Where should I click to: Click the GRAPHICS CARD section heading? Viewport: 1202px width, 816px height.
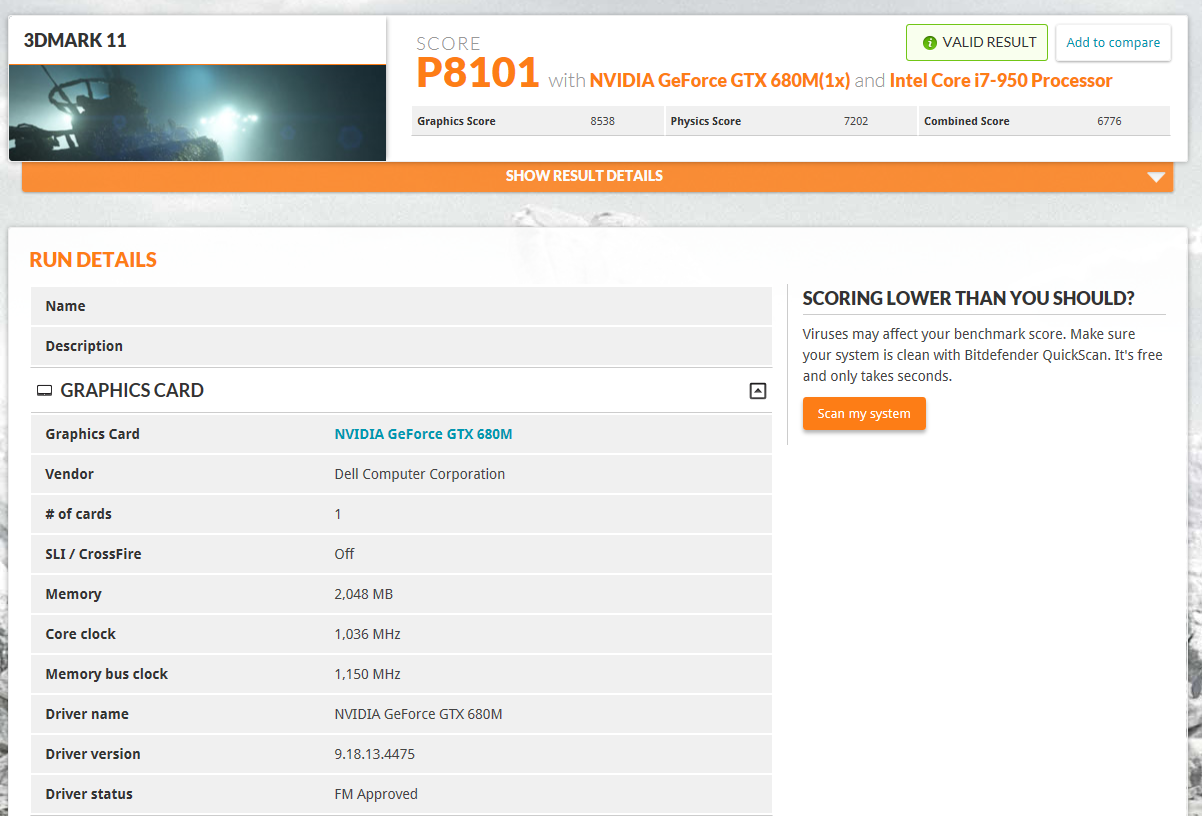132,391
